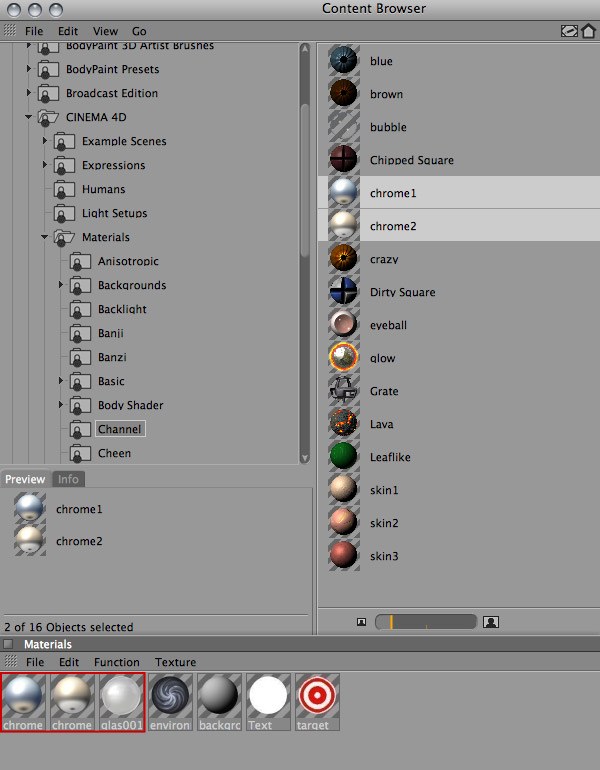Expand the Body Shader folder
600x770 pixels.
[x=60, y=405]
